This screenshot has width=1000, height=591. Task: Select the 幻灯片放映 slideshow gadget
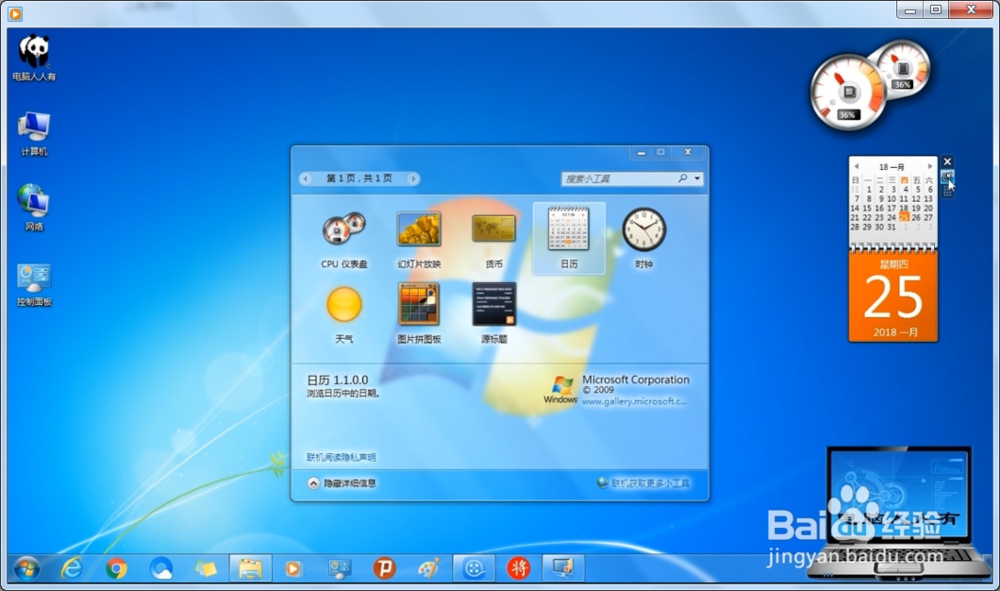pos(419,240)
